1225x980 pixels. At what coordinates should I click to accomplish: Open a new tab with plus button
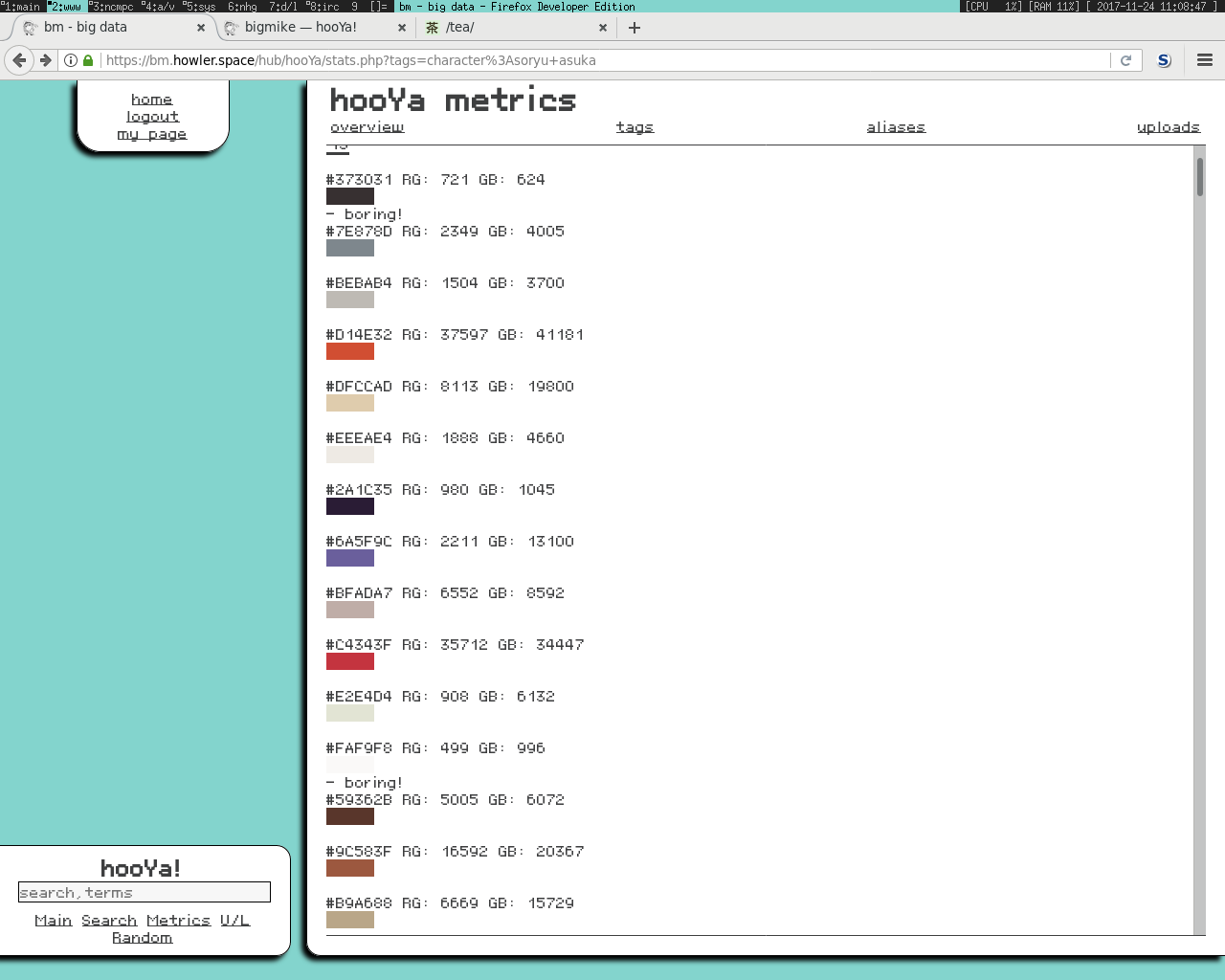[x=634, y=28]
